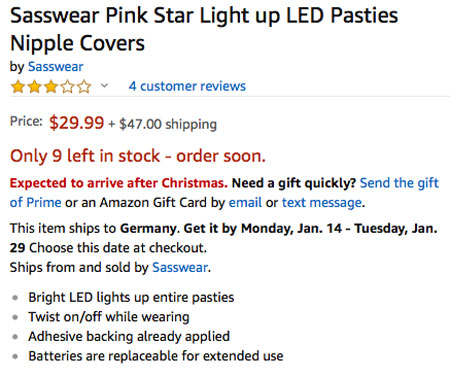Image resolution: width=450 pixels, height=377 pixels.
Task: Click the third filled gold star
Action: click(51, 87)
